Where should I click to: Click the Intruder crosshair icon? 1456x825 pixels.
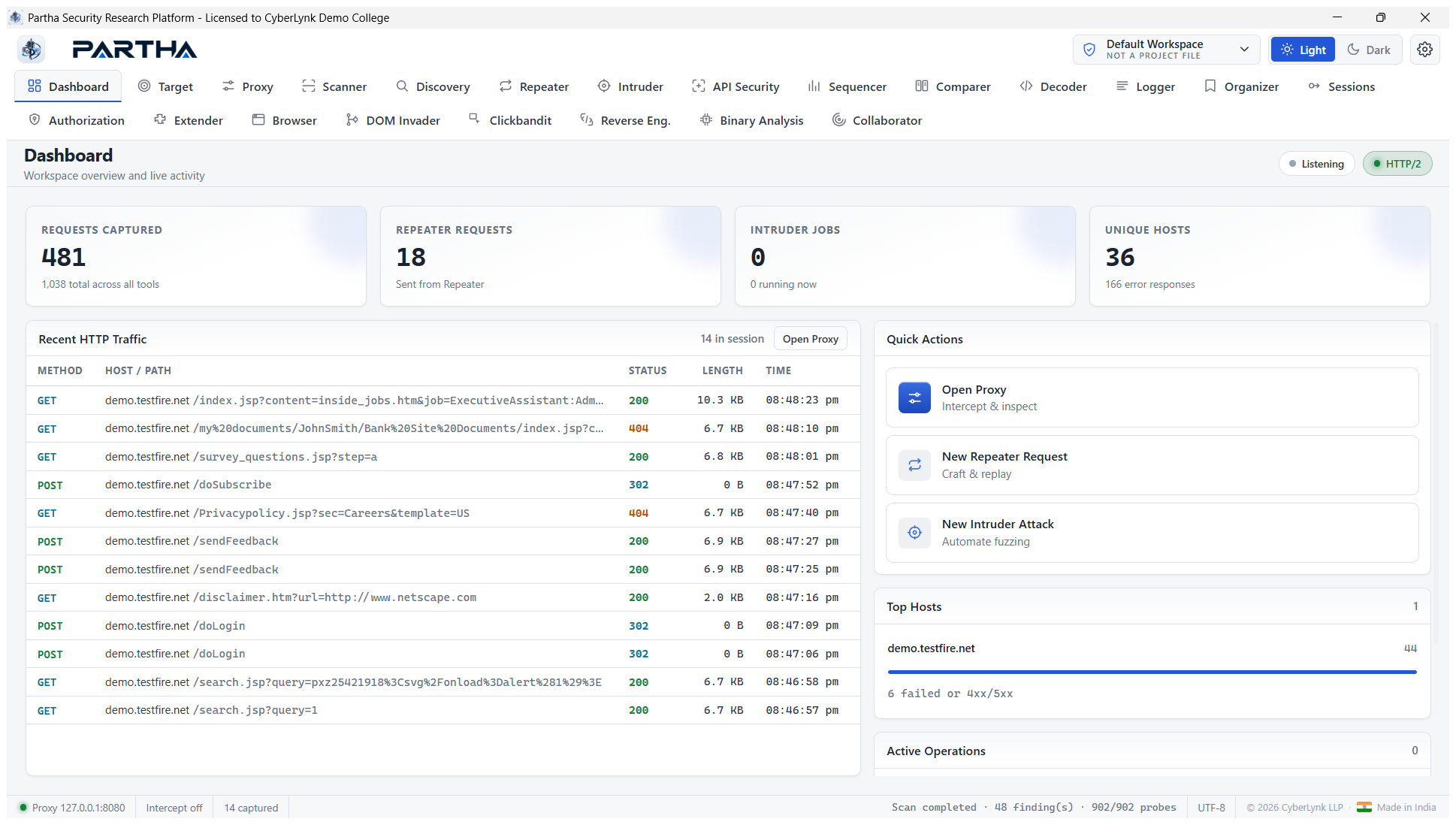(x=604, y=86)
